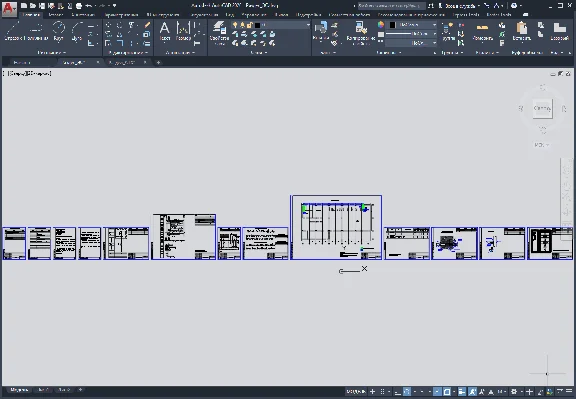Click the Base (Базовый) view icon

point(559,31)
